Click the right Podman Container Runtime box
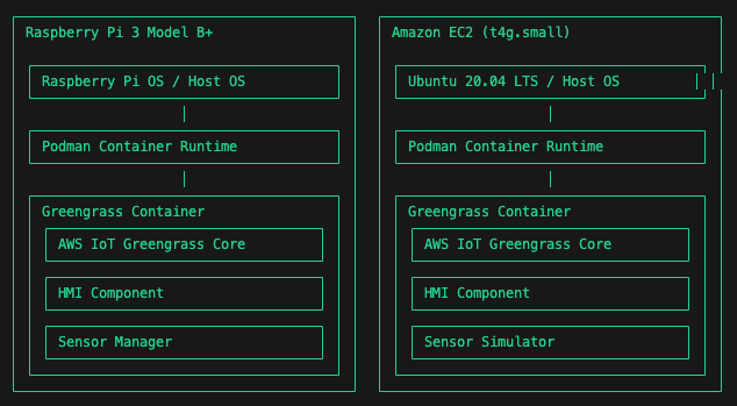Screen dimensions: 737x406 pyautogui.click(x=550, y=147)
